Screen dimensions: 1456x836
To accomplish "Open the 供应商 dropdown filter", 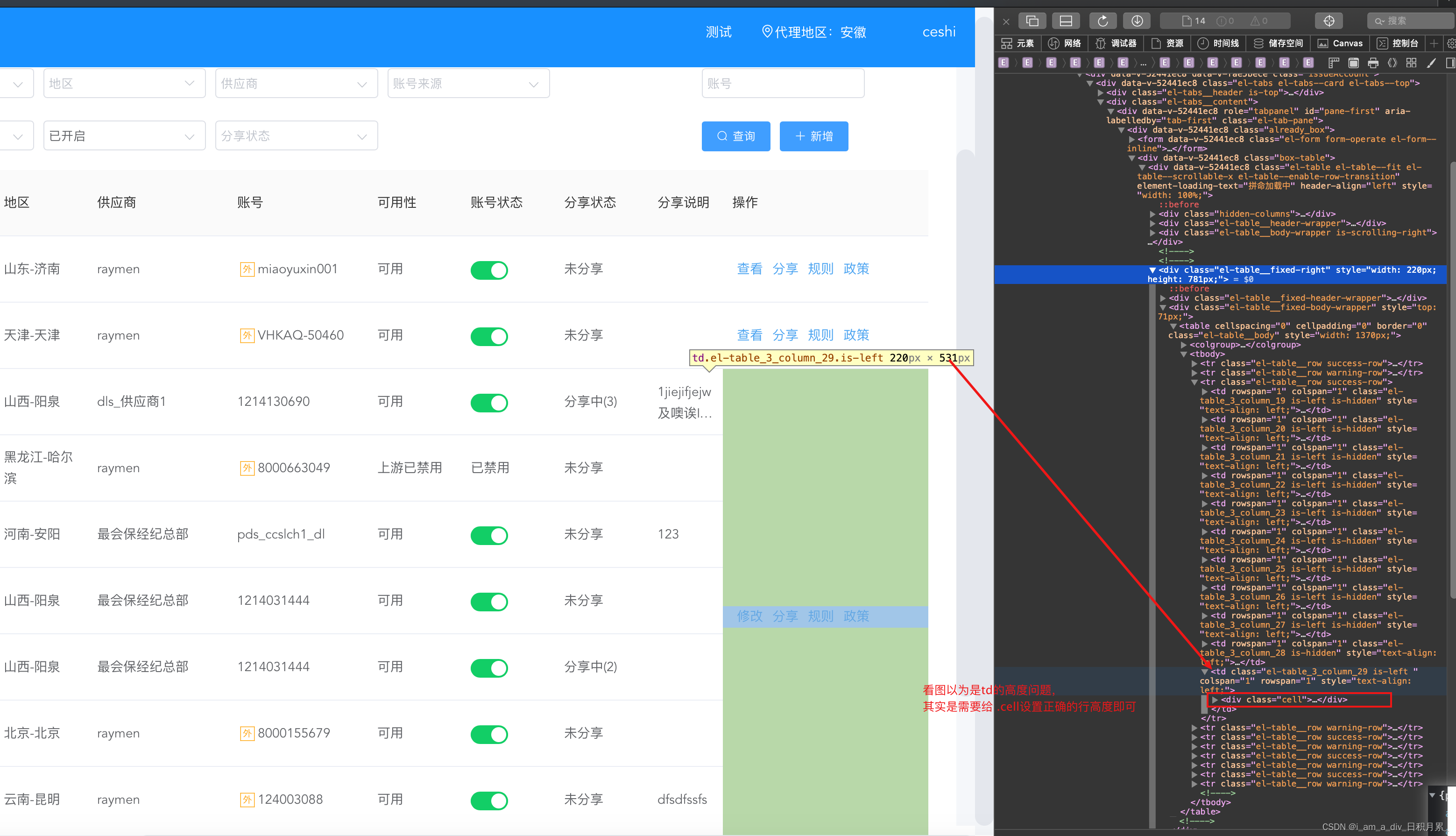I will tap(296, 84).
